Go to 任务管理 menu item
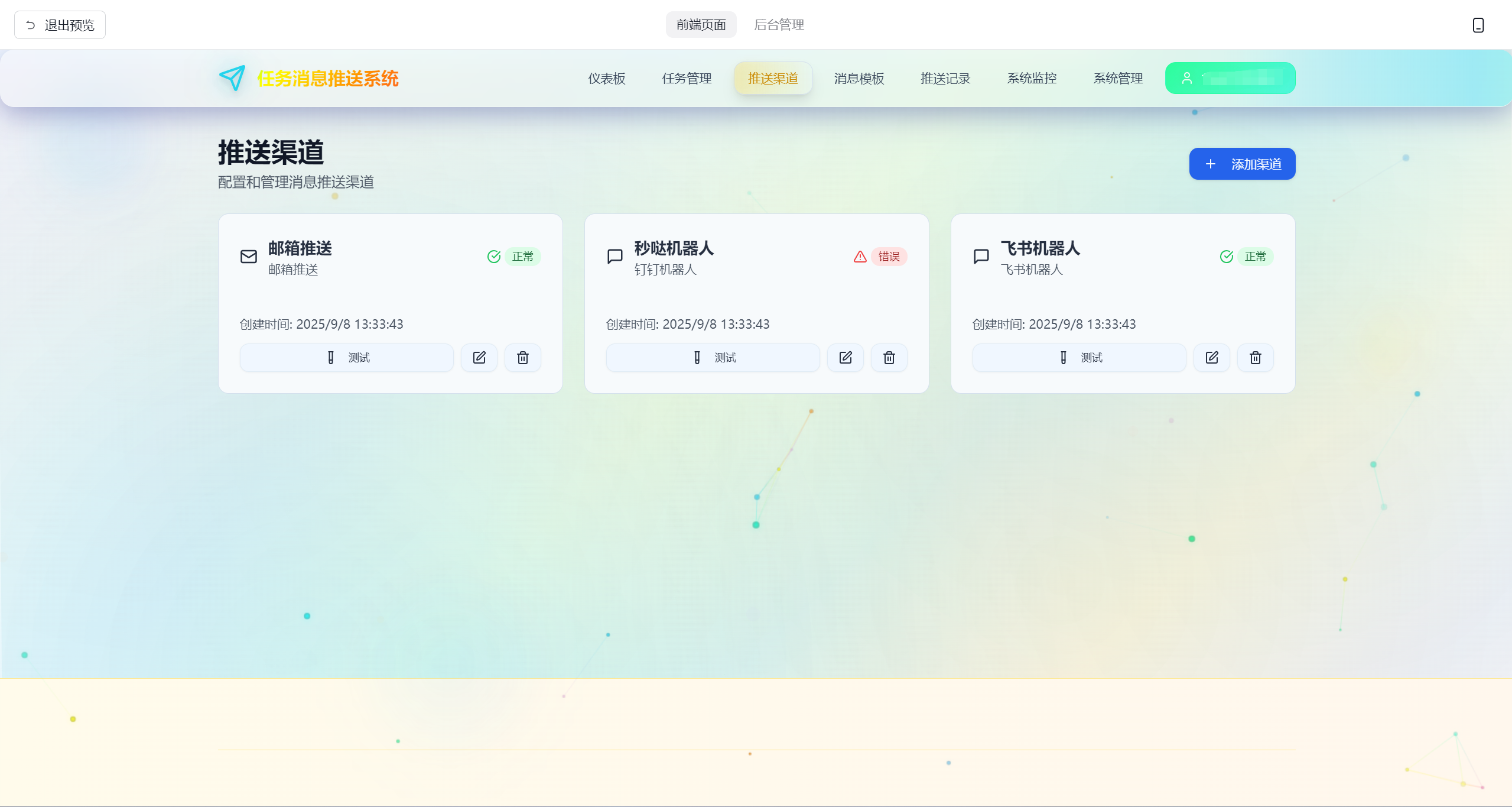The image size is (1512, 807). tap(687, 78)
